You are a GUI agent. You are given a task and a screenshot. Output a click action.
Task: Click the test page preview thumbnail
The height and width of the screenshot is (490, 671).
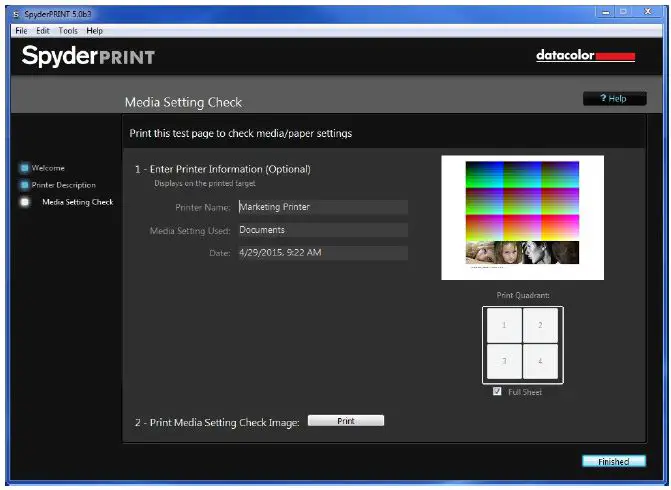523,218
